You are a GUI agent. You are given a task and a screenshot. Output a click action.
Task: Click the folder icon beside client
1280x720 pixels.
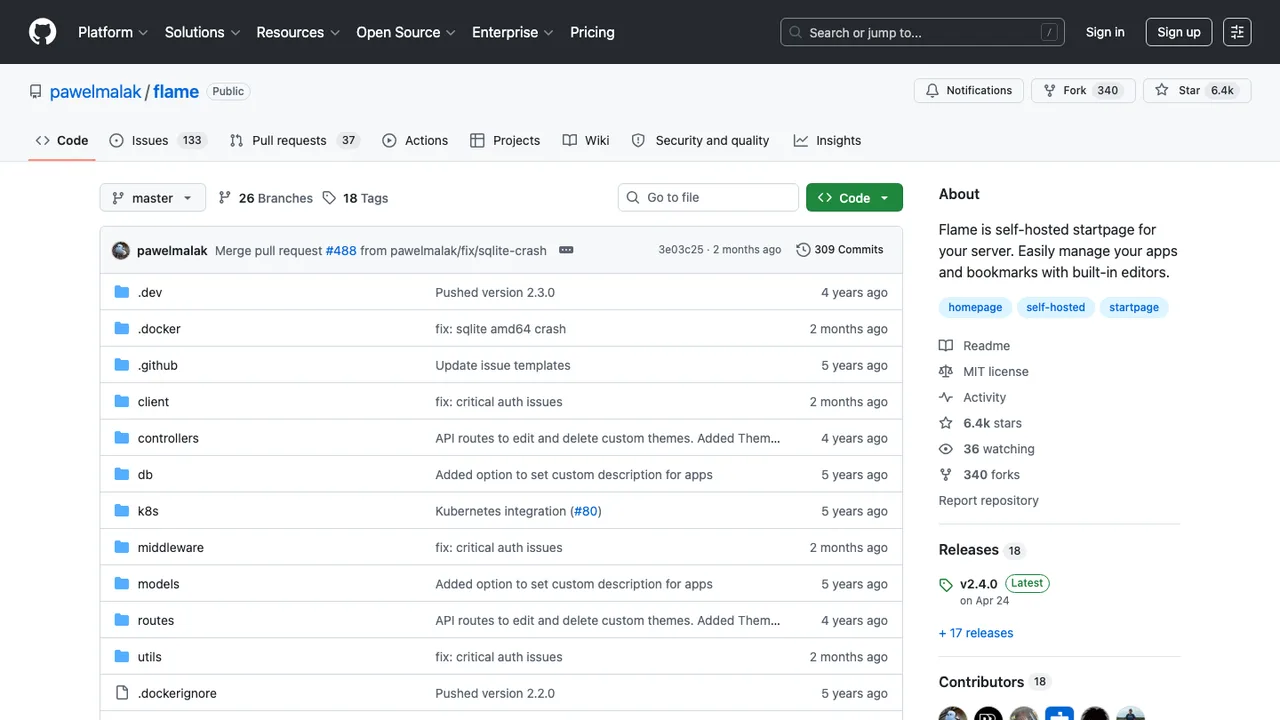[x=122, y=401]
